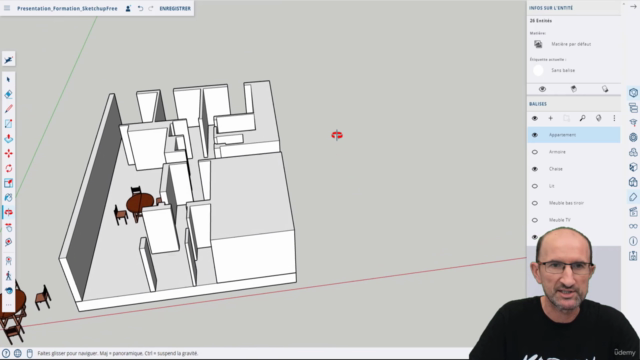Image resolution: width=640 pixels, height=360 pixels.
Task: Select the Pan hand tool
Action: (x=9, y=227)
